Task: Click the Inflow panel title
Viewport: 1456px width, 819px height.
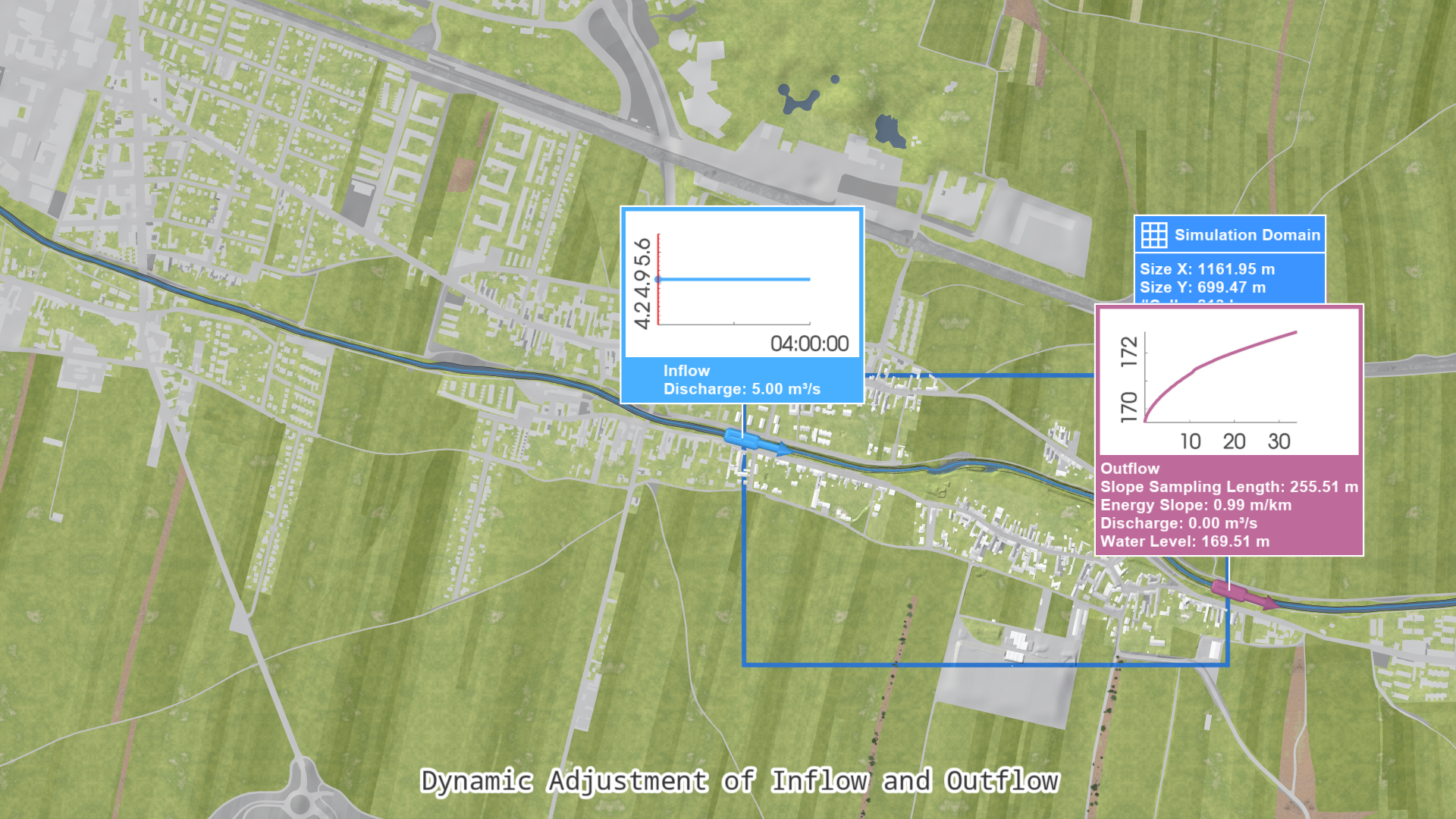Action: click(686, 371)
